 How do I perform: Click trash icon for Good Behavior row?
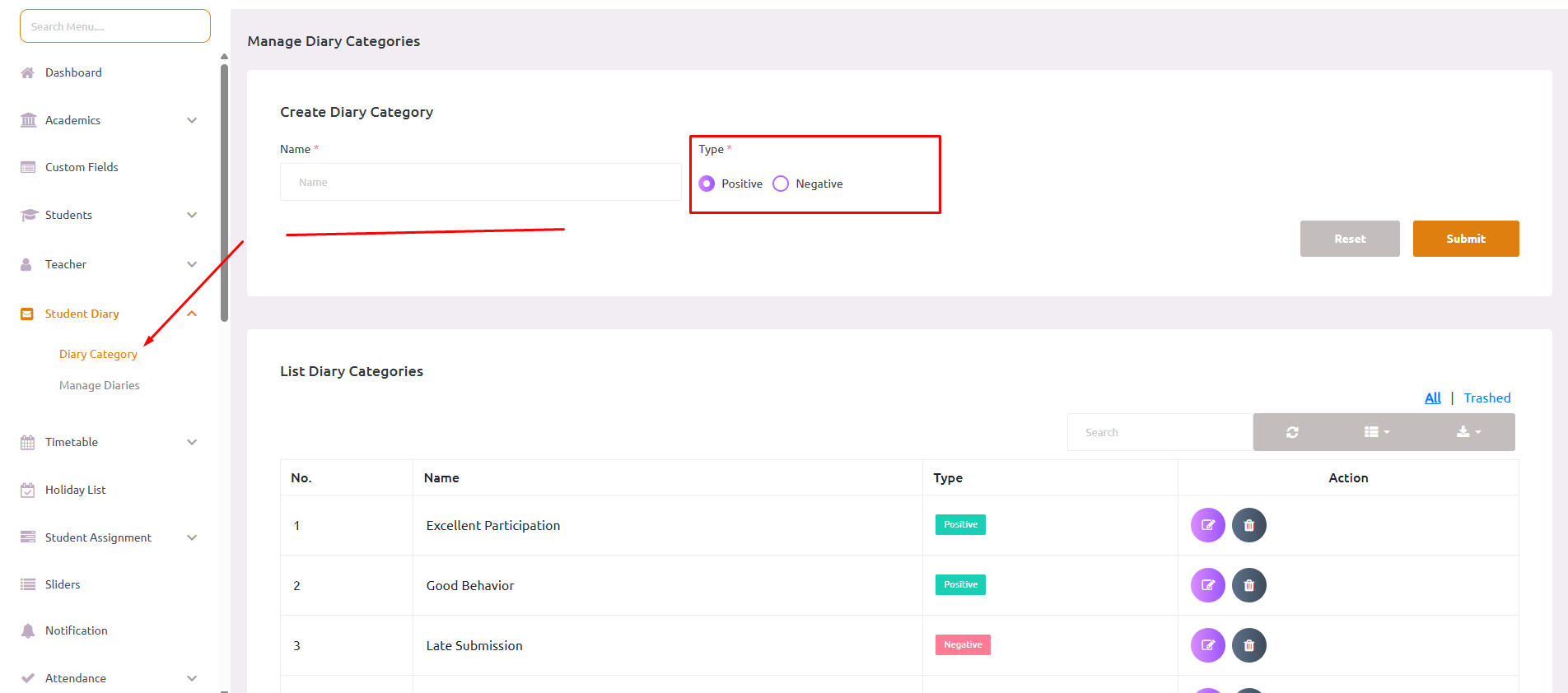(x=1248, y=585)
